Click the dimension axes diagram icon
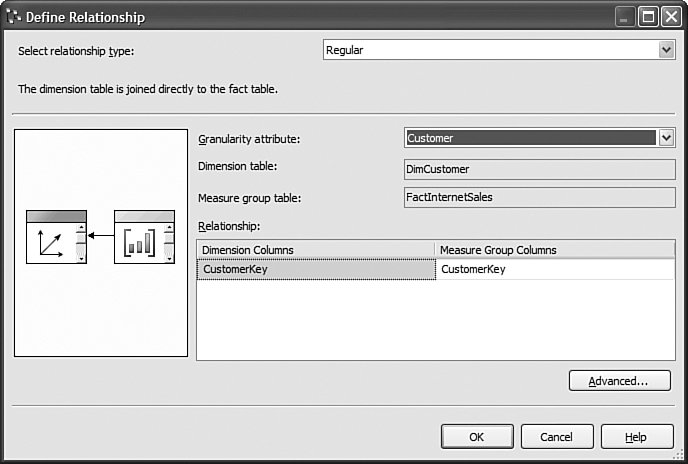 (x=50, y=243)
